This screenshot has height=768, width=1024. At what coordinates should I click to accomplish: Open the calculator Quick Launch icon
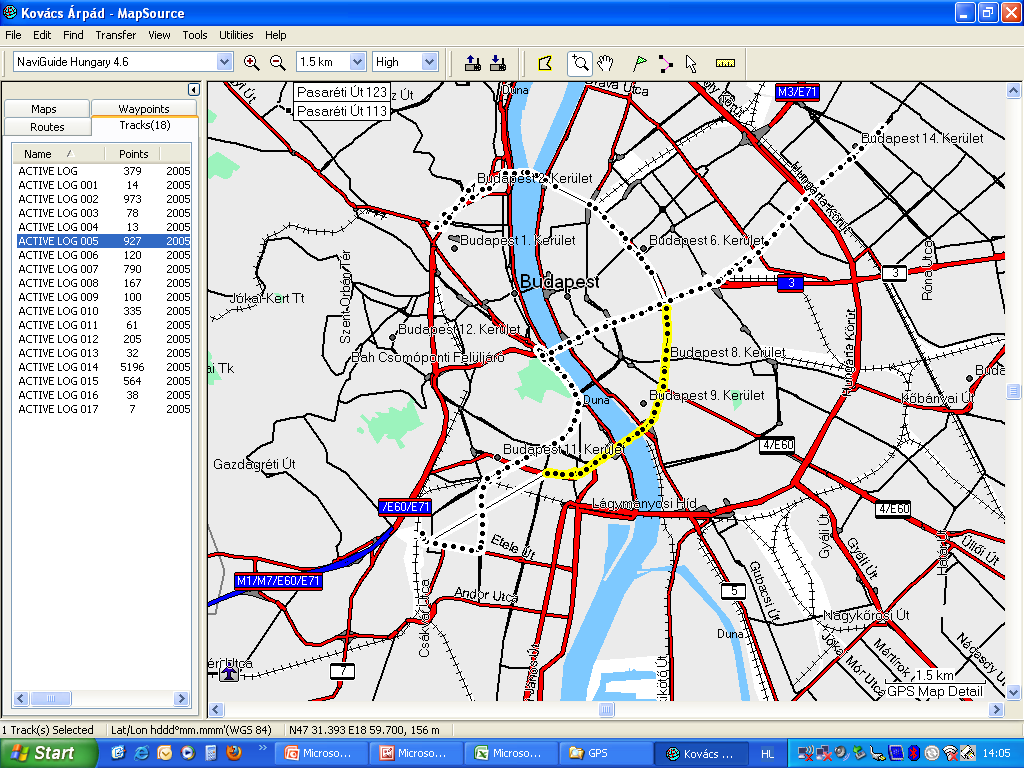click(x=211, y=753)
